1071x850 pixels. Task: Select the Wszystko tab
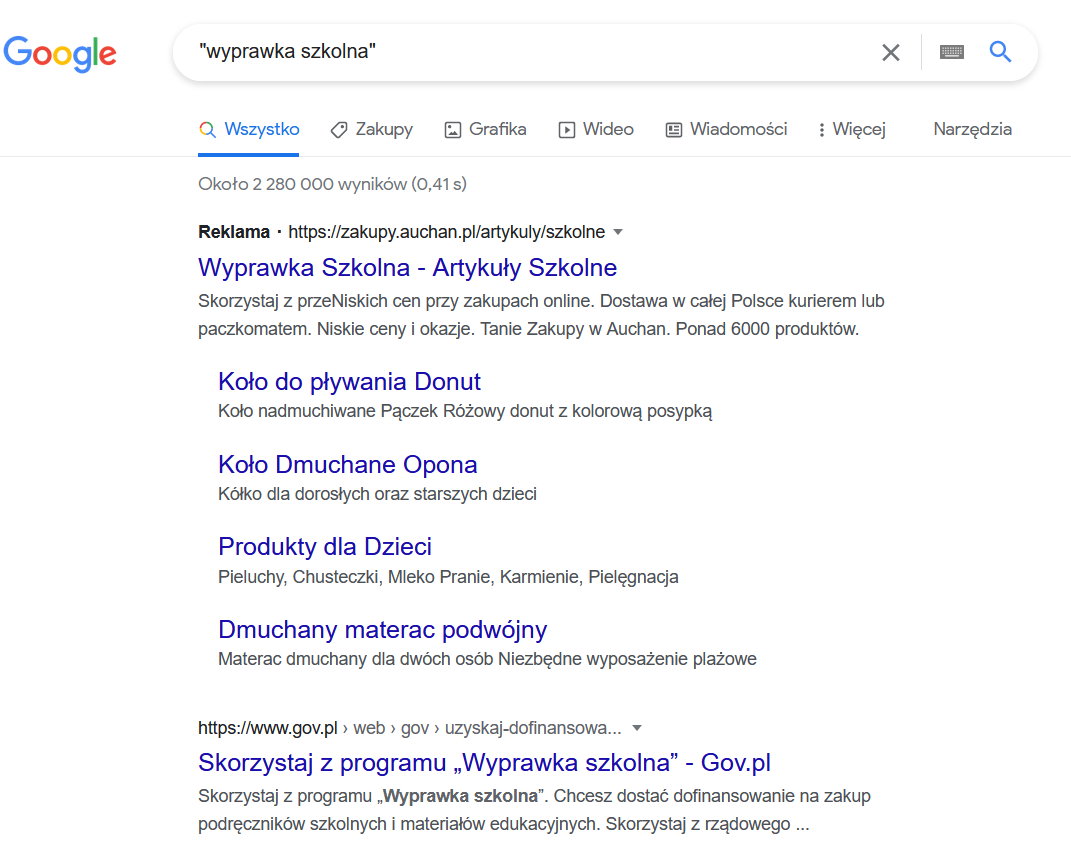(x=249, y=129)
